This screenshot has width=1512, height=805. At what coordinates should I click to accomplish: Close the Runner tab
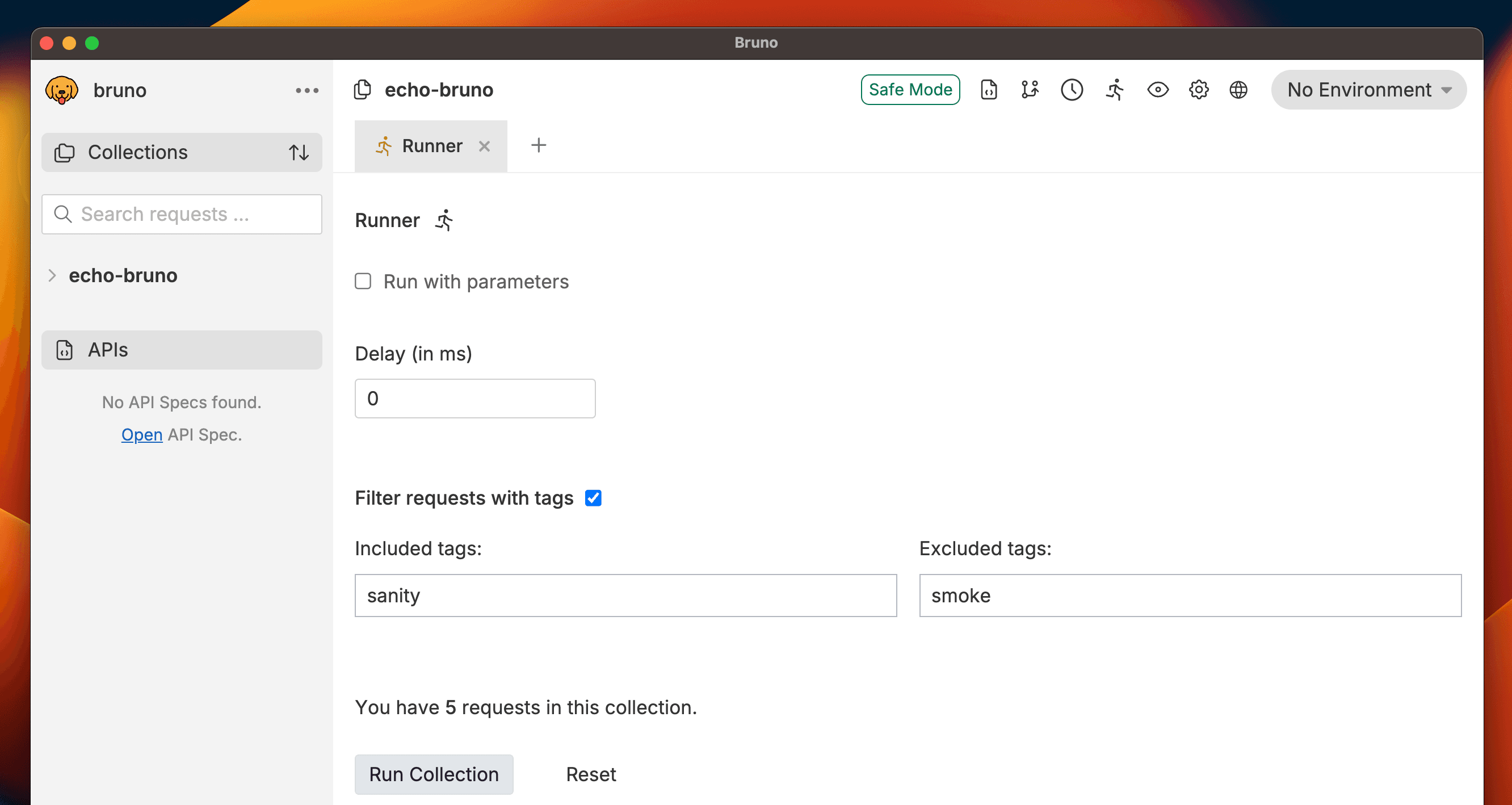point(484,146)
